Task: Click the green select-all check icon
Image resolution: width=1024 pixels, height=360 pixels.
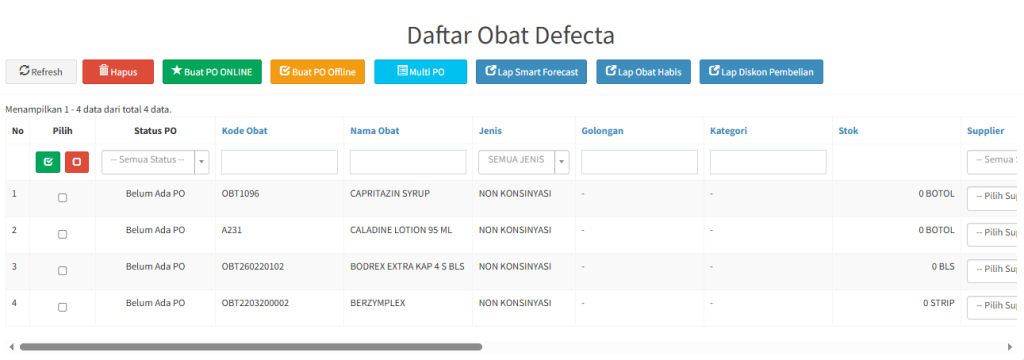Action: coord(48,161)
